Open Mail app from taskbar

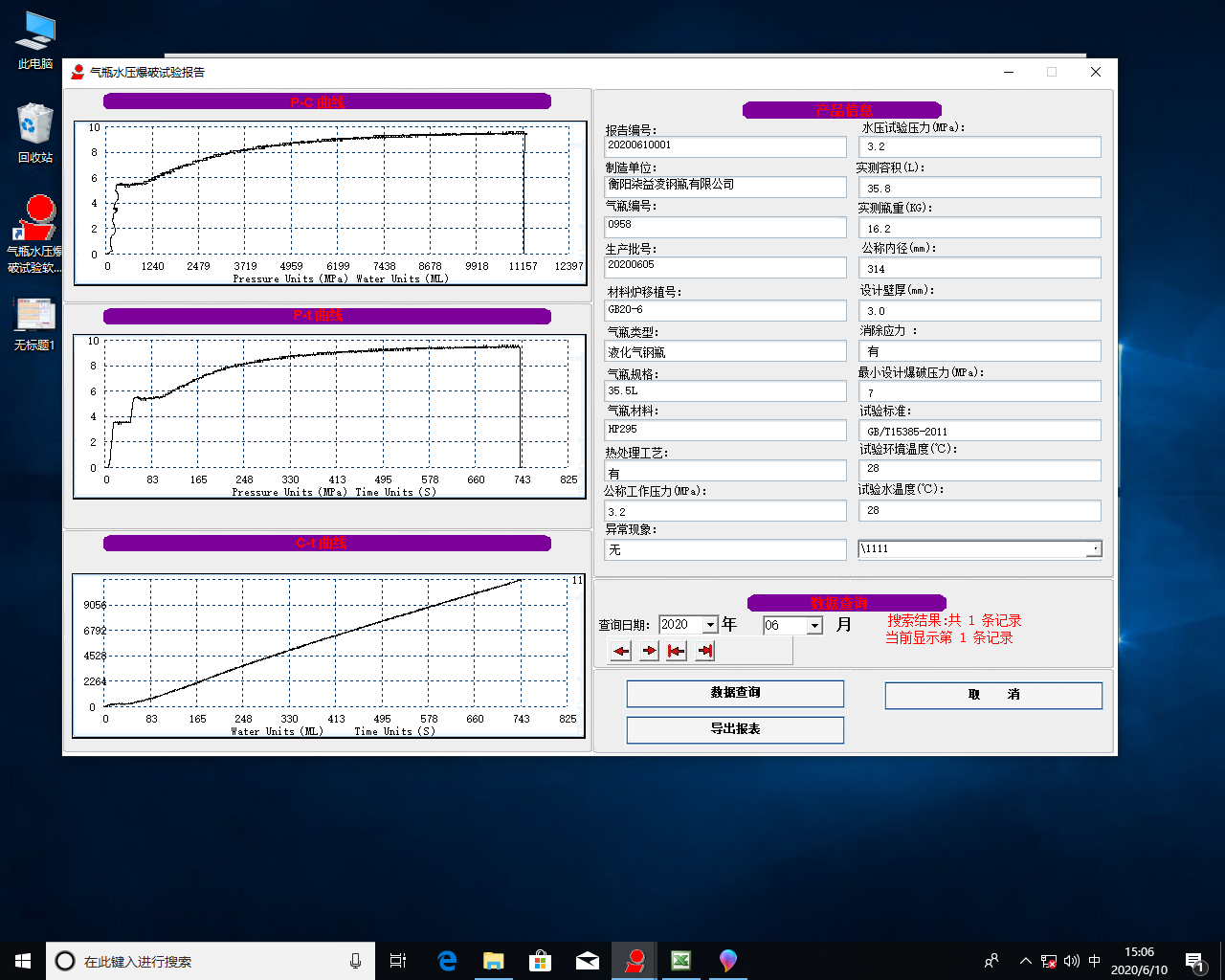(588, 961)
